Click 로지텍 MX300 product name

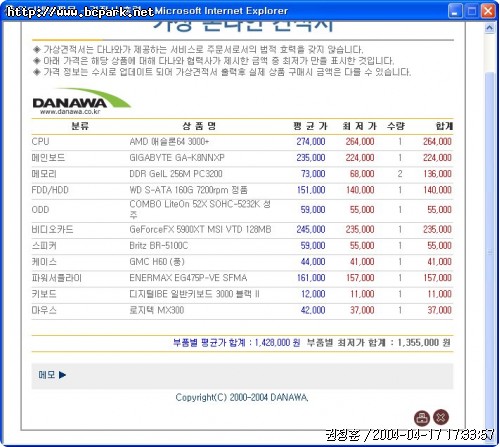[x=157, y=310]
